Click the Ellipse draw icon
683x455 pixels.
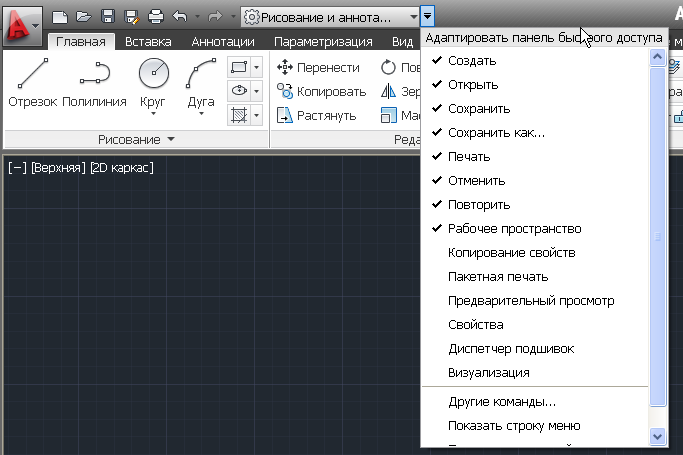[239, 91]
